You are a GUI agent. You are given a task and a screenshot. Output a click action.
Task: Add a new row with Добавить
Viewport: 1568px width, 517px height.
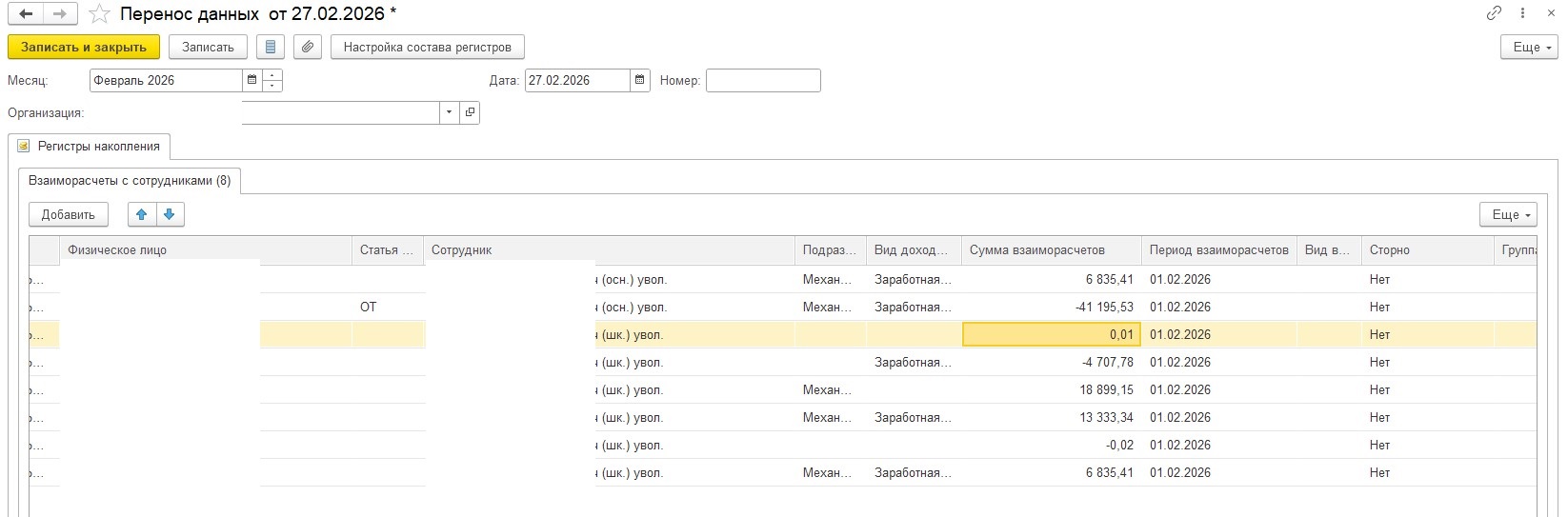point(68,214)
